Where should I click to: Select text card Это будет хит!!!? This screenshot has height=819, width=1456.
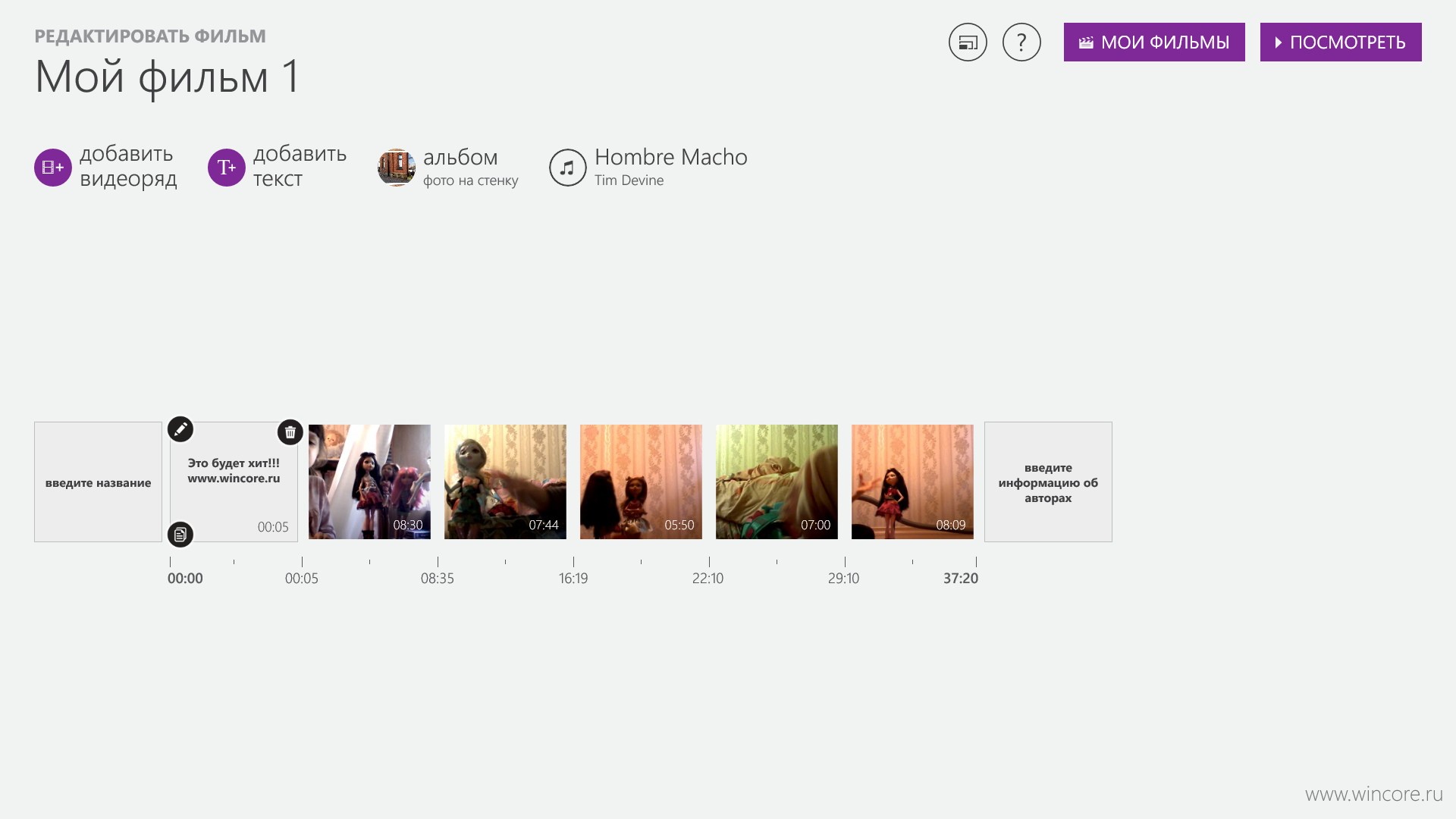pos(234,482)
